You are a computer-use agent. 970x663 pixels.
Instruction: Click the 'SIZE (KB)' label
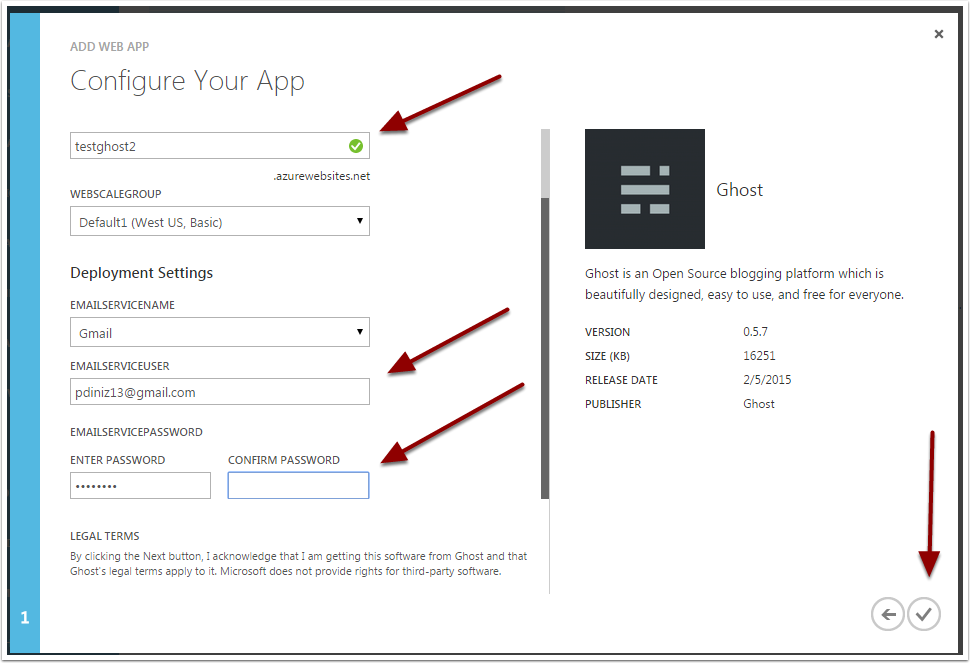point(607,356)
